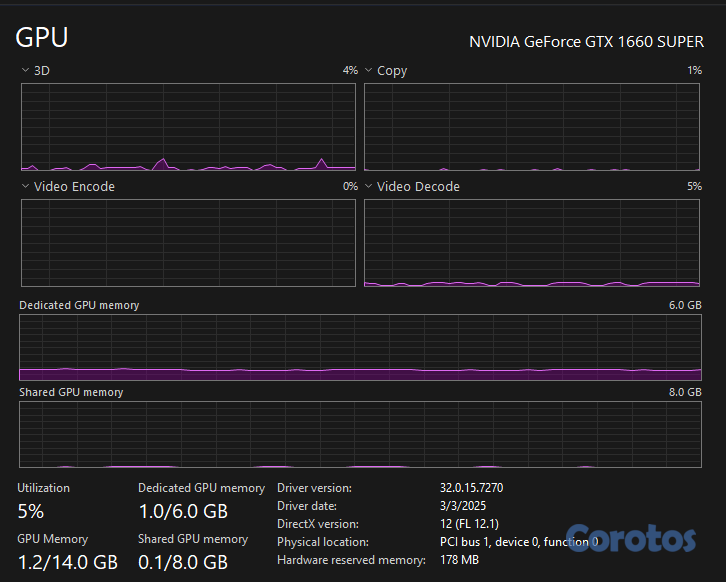Select the NVIDIA GeForce GTX 1660 SUPER label
The width and height of the screenshot is (726, 582).
click(586, 42)
